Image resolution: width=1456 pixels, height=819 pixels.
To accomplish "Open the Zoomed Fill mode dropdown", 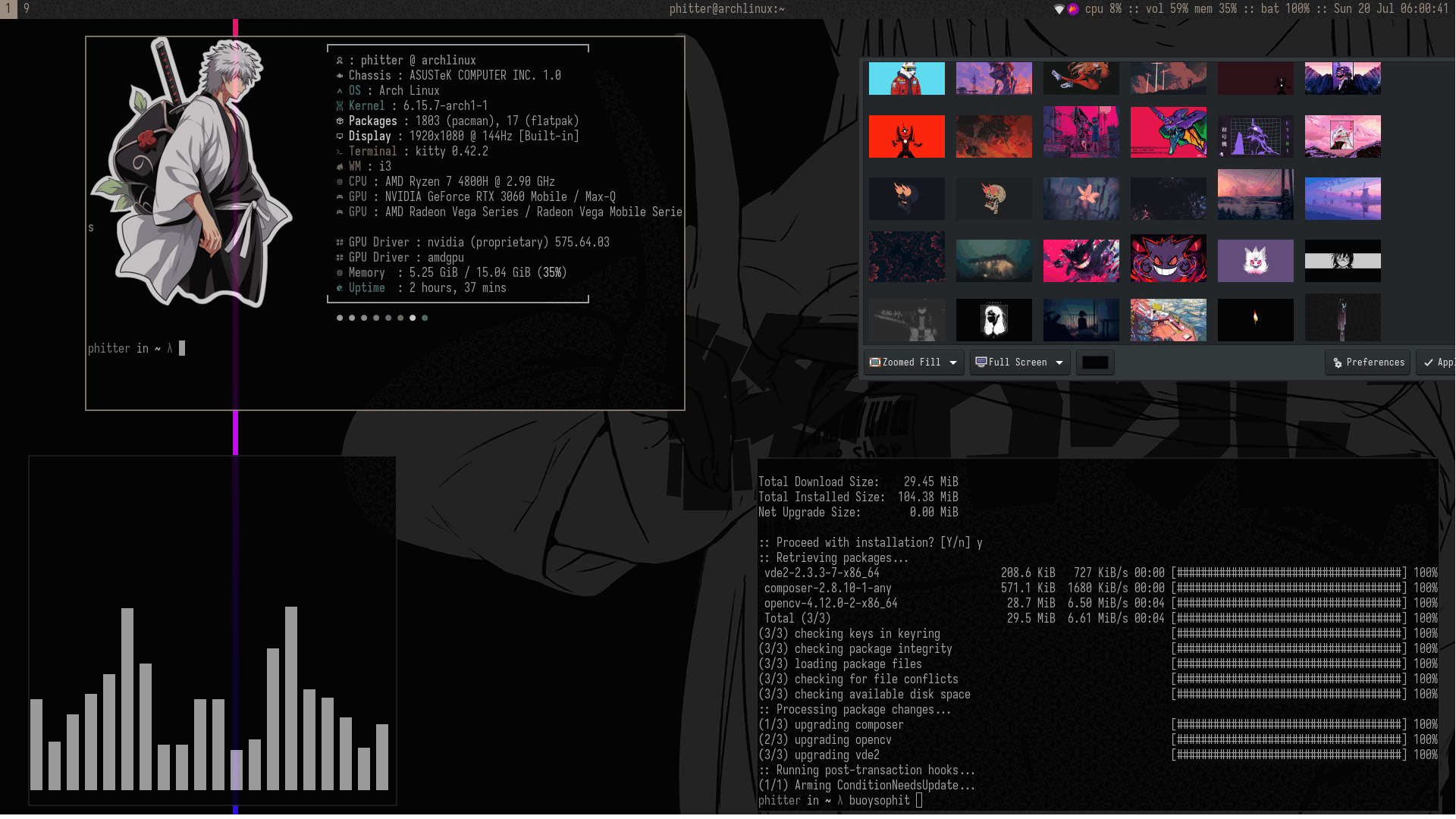I will tap(954, 362).
